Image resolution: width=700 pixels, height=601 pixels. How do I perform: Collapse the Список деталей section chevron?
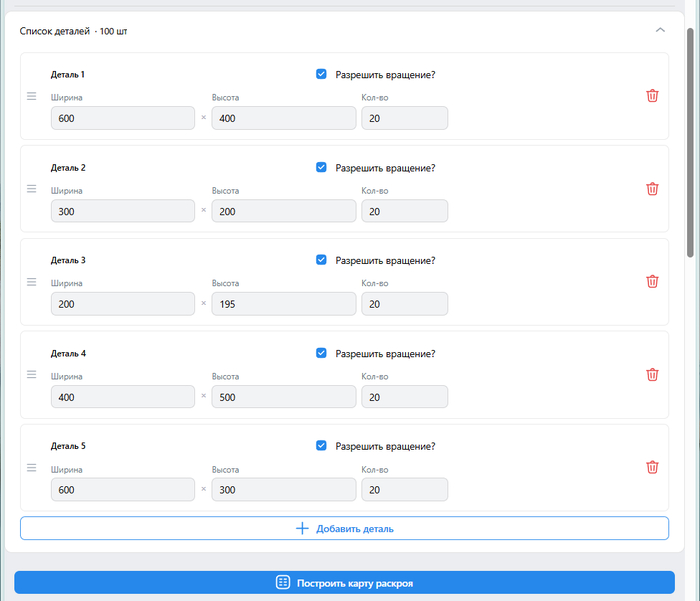click(660, 30)
